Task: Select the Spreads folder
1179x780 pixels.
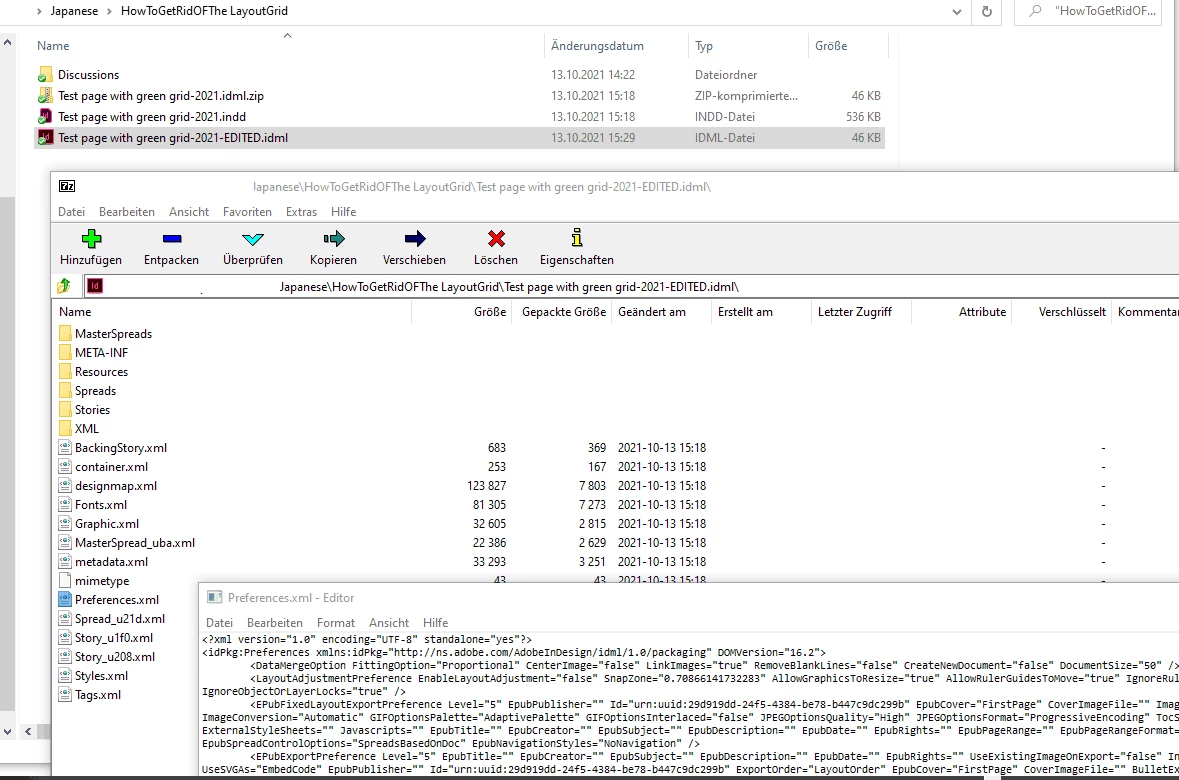Action: [x=95, y=390]
